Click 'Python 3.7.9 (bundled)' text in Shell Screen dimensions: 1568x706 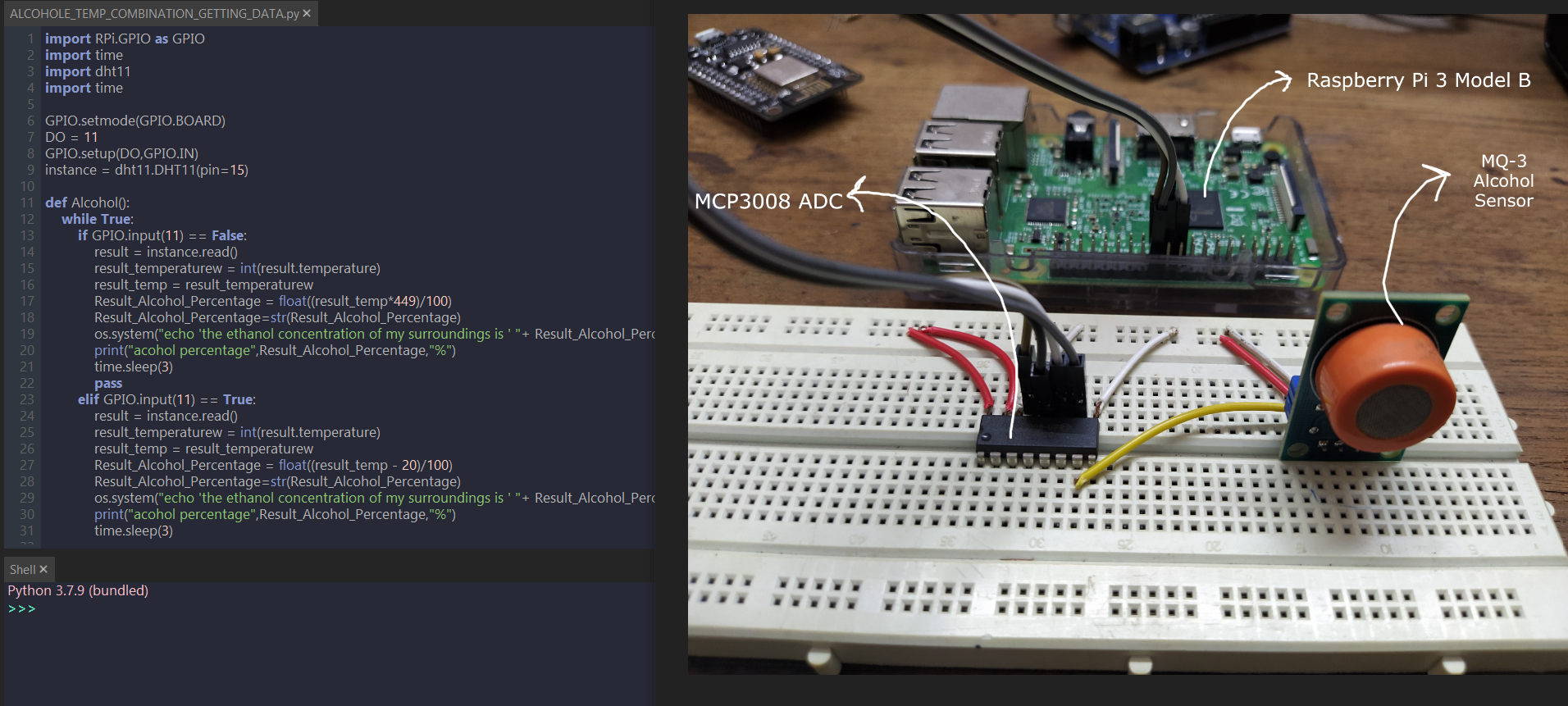click(78, 590)
